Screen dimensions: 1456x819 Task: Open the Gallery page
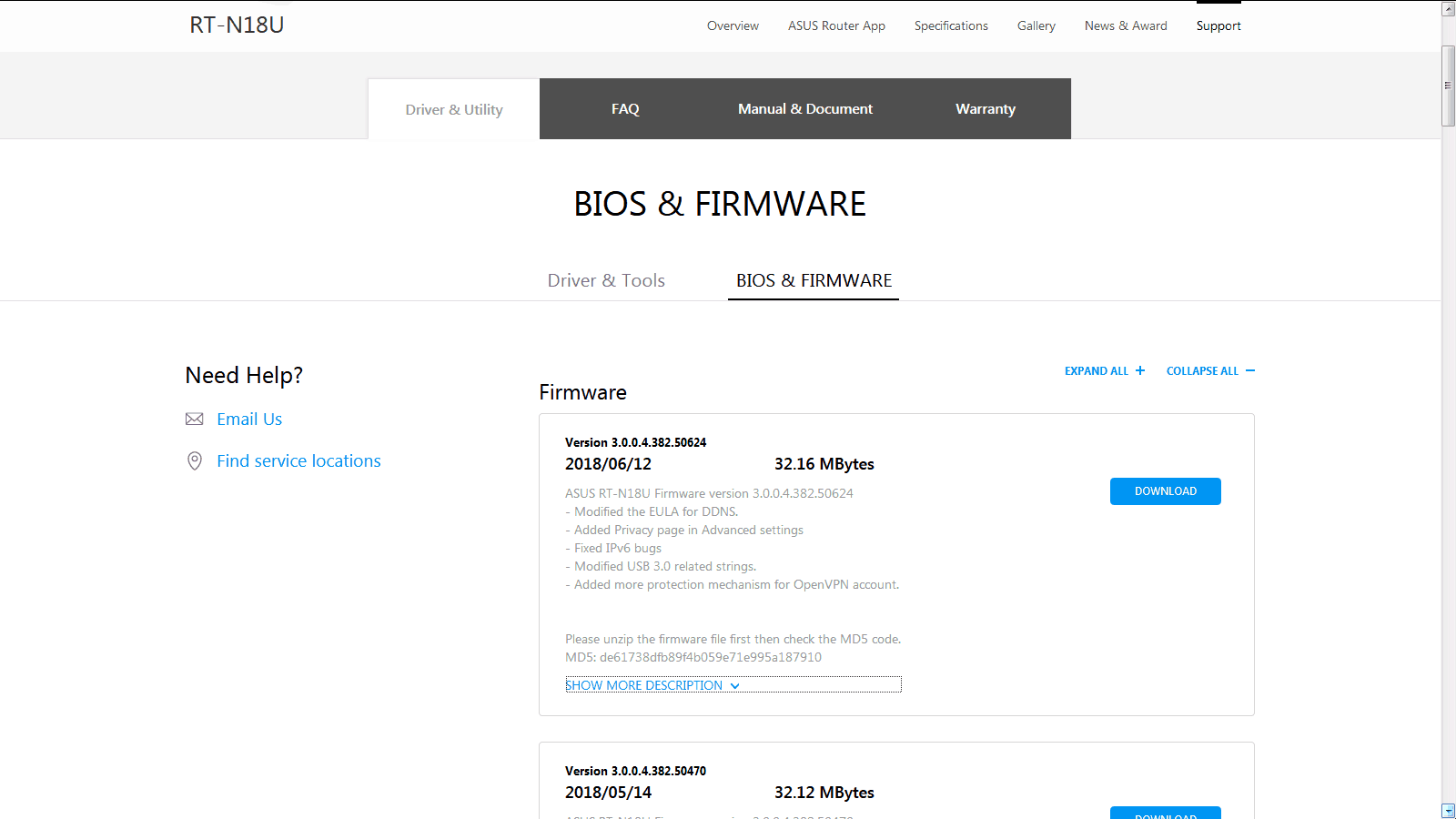point(1036,25)
